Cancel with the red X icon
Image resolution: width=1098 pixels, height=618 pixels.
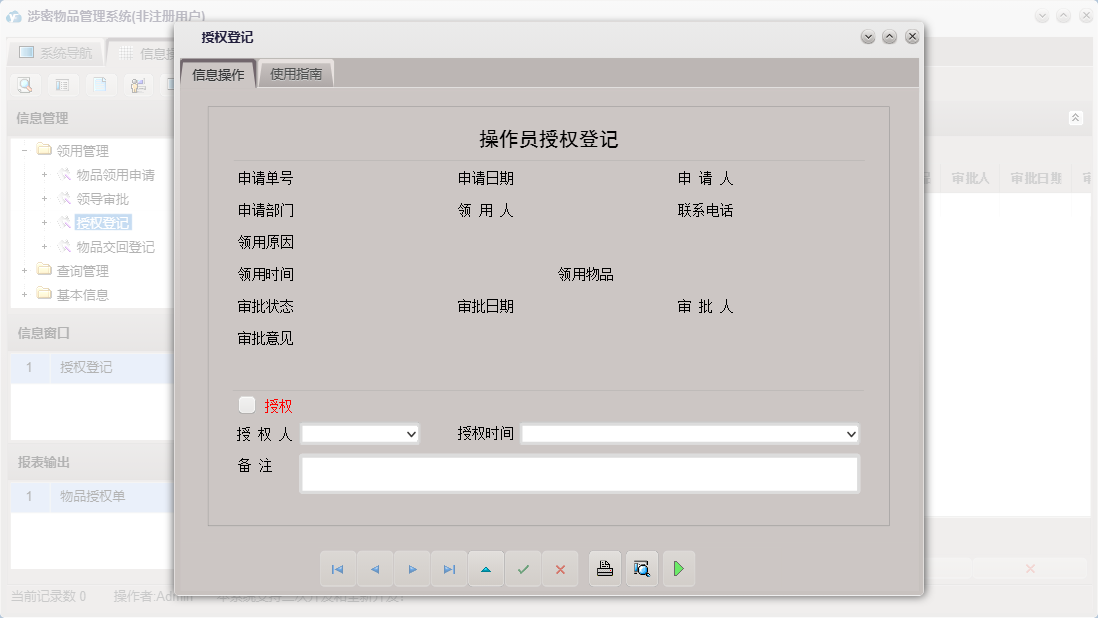click(x=560, y=568)
